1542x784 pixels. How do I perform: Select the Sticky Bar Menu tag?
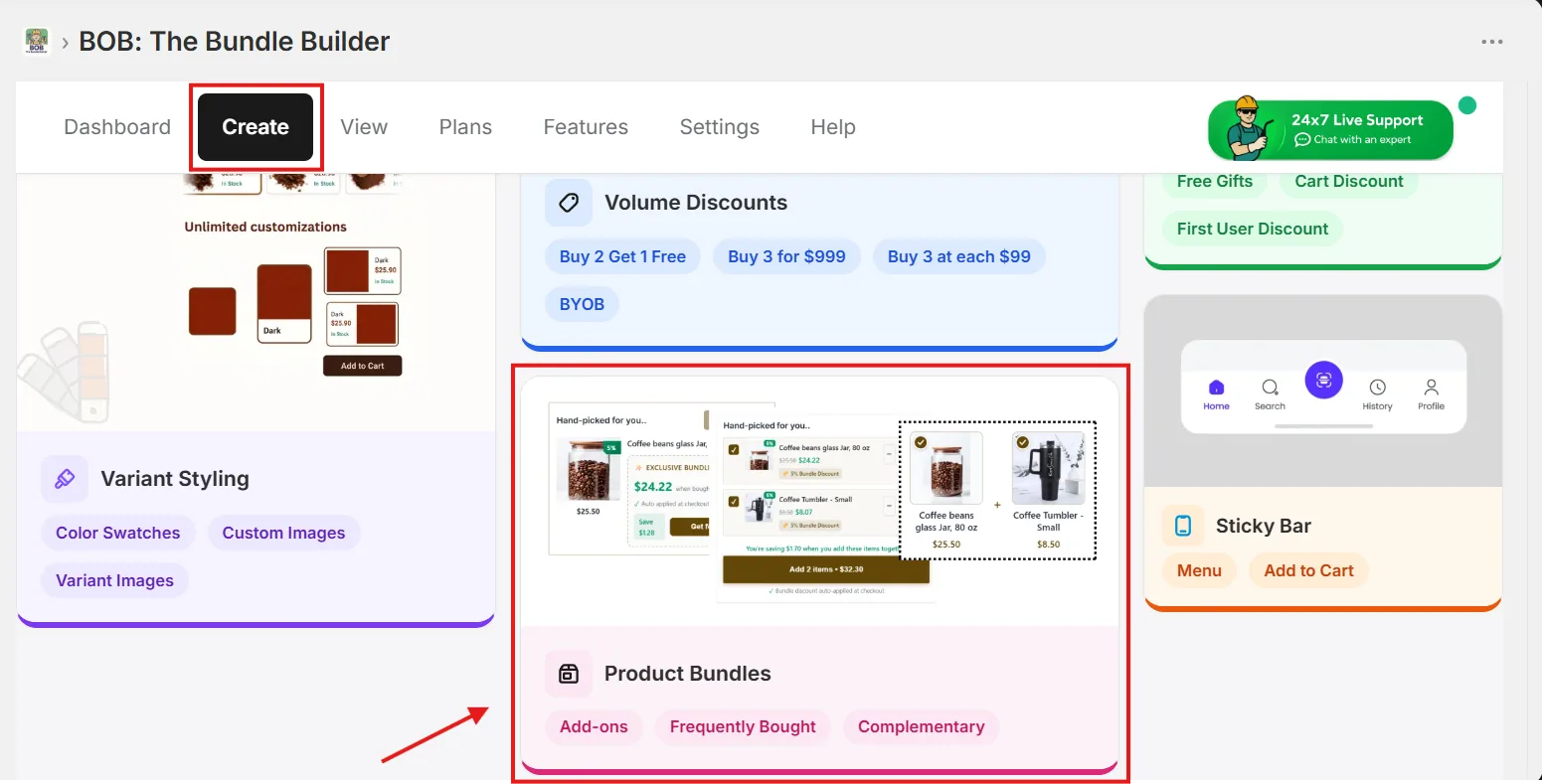click(x=1199, y=570)
